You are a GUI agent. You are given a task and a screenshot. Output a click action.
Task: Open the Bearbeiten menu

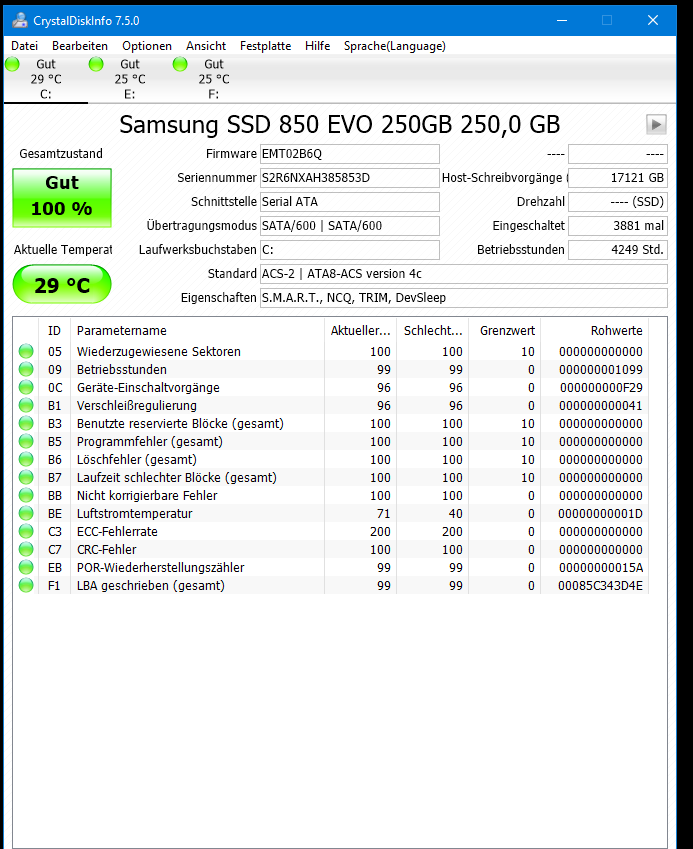click(x=80, y=46)
